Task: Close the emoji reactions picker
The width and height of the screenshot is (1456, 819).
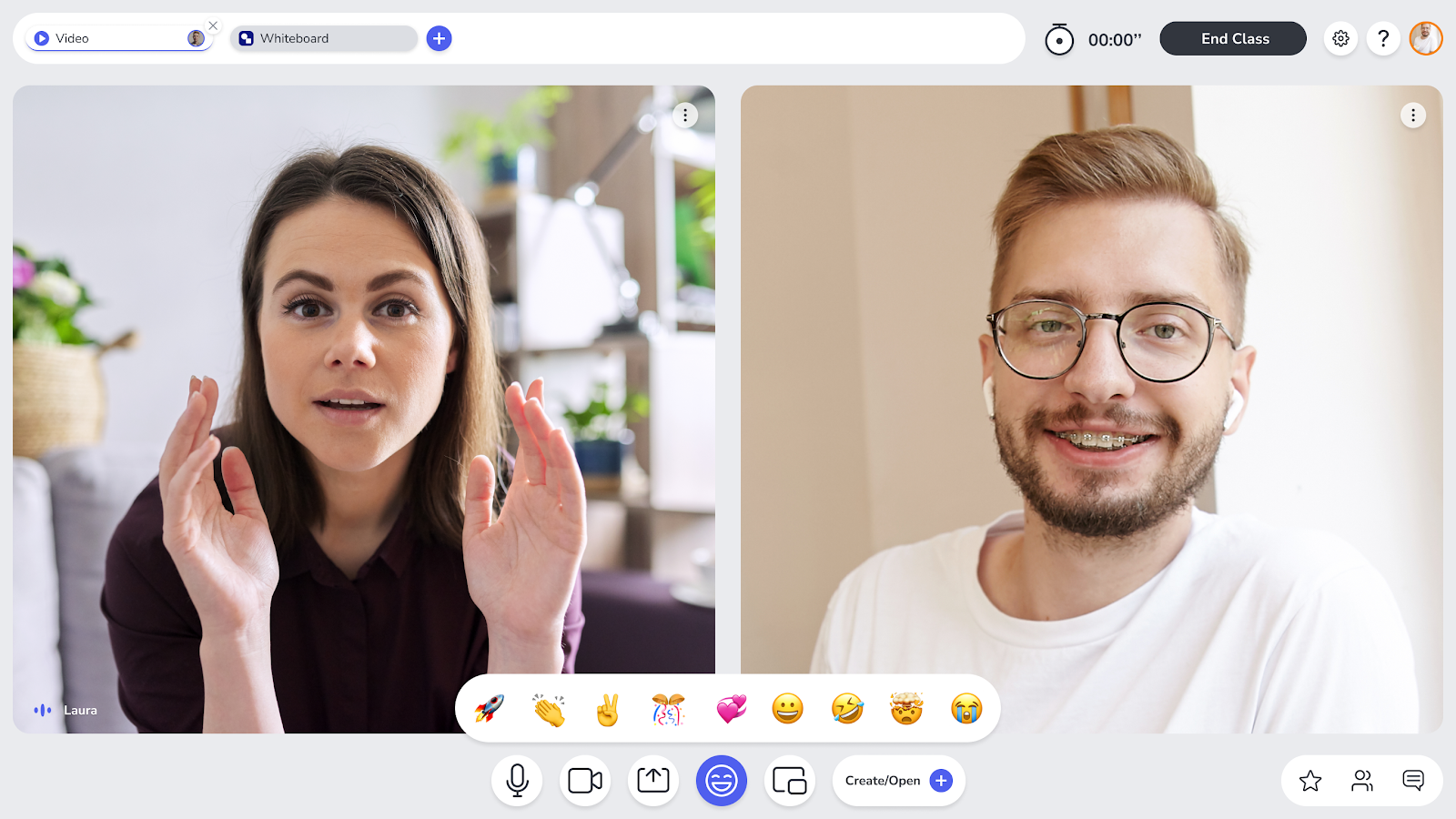Action: pyautogui.click(x=722, y=781)
